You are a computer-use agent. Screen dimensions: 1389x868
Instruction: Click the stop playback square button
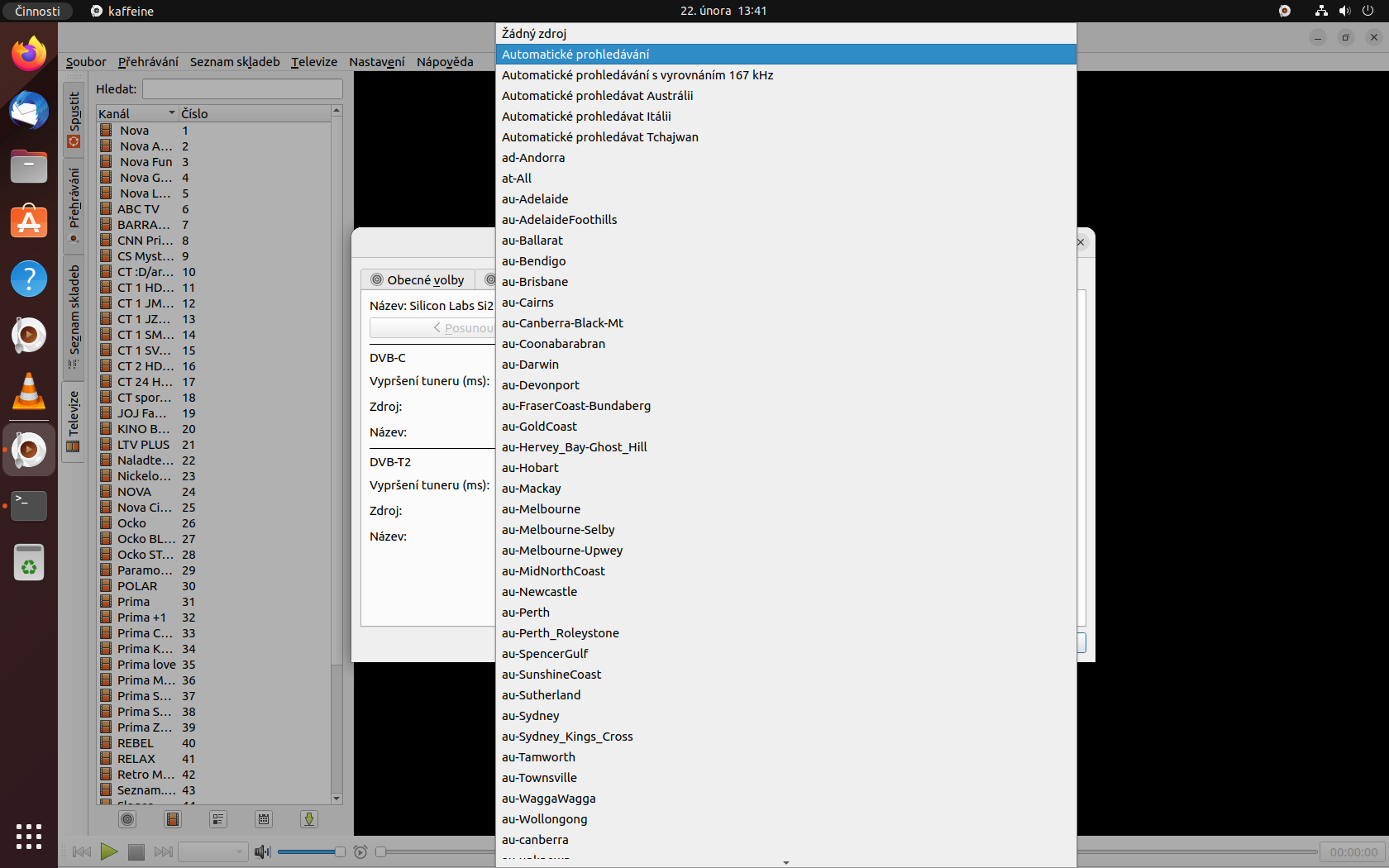click(136, 851)
